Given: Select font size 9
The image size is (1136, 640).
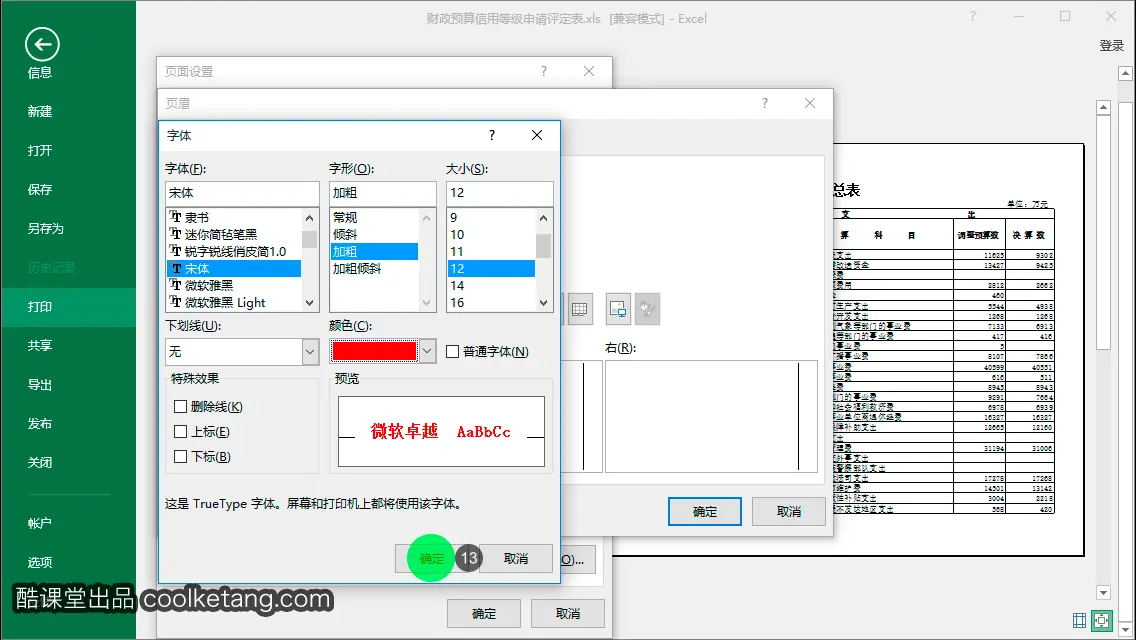Looking at the screenshot, I should 491,217.
